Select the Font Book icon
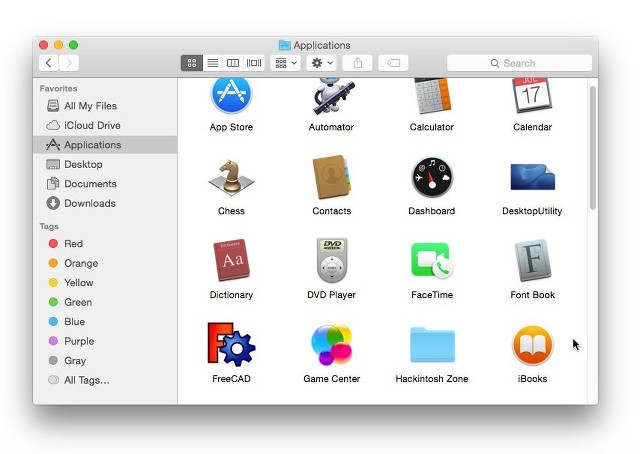The image size is (640, 454). (533, 260)
